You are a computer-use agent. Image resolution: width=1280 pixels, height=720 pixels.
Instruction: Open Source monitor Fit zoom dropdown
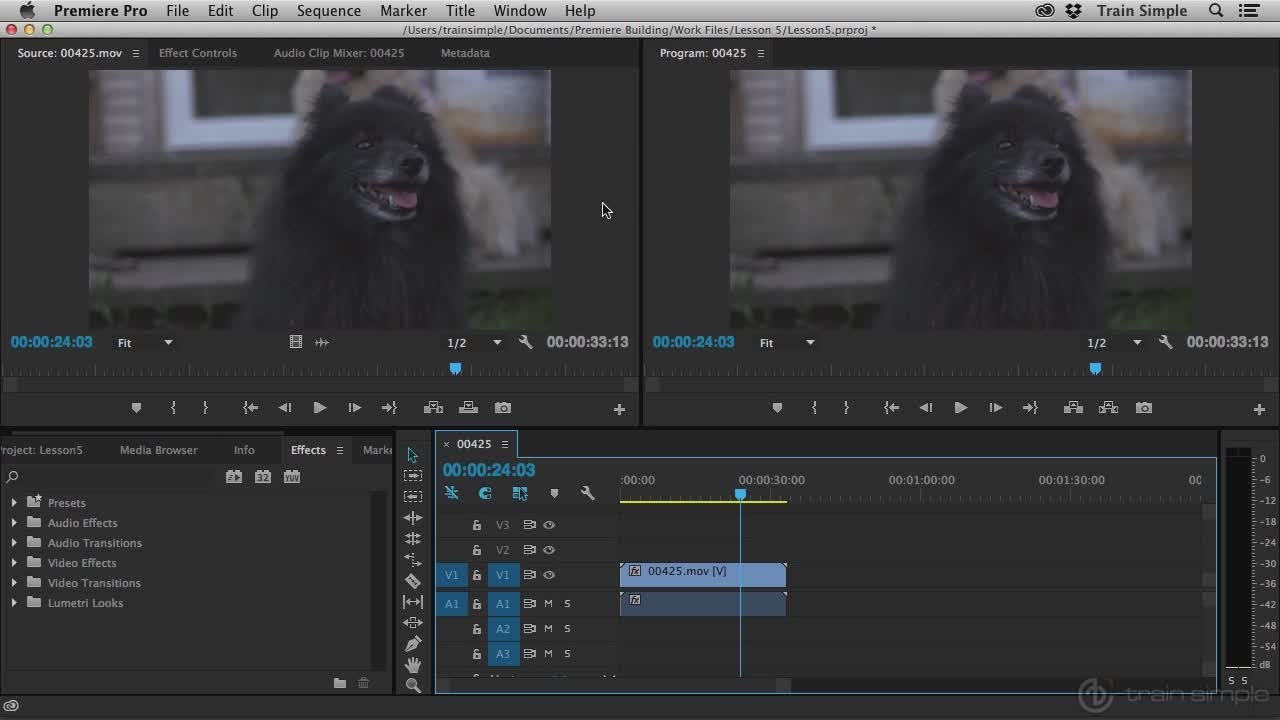coord(145,343)
